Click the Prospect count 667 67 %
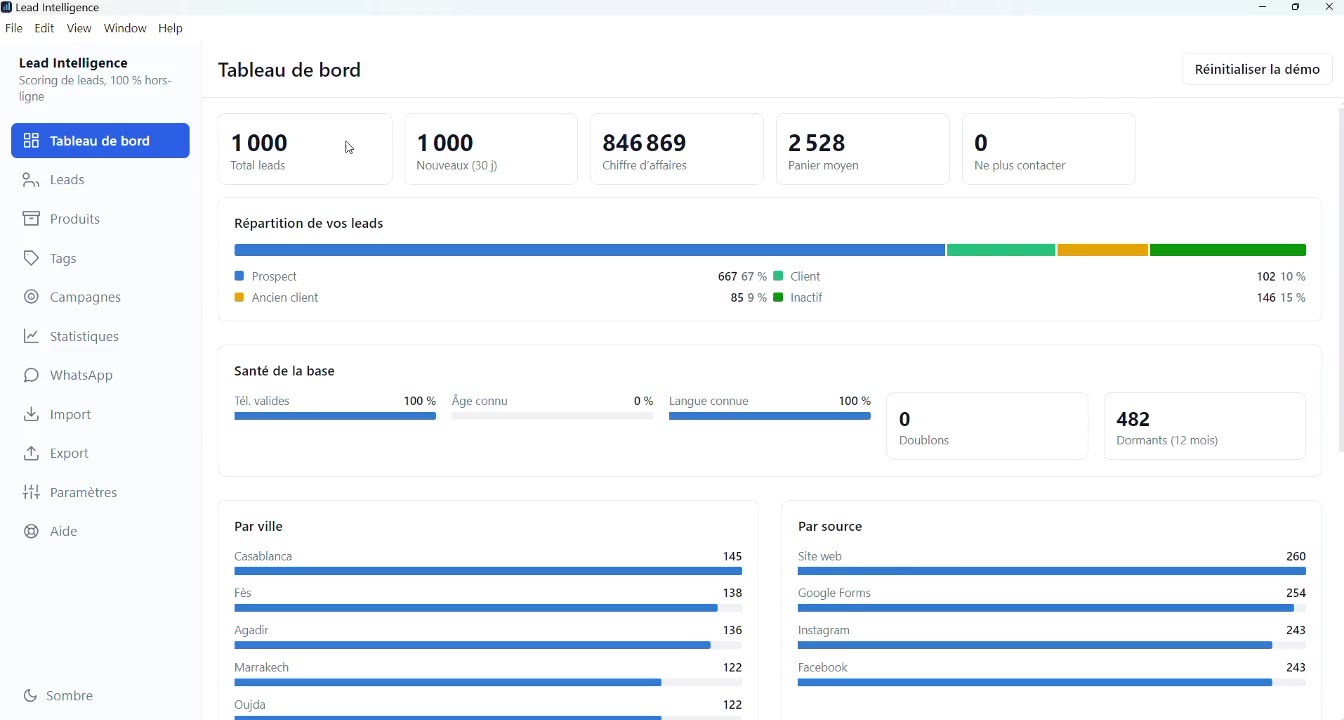The width and height of the screenshot is (1344, 720). 742,276
